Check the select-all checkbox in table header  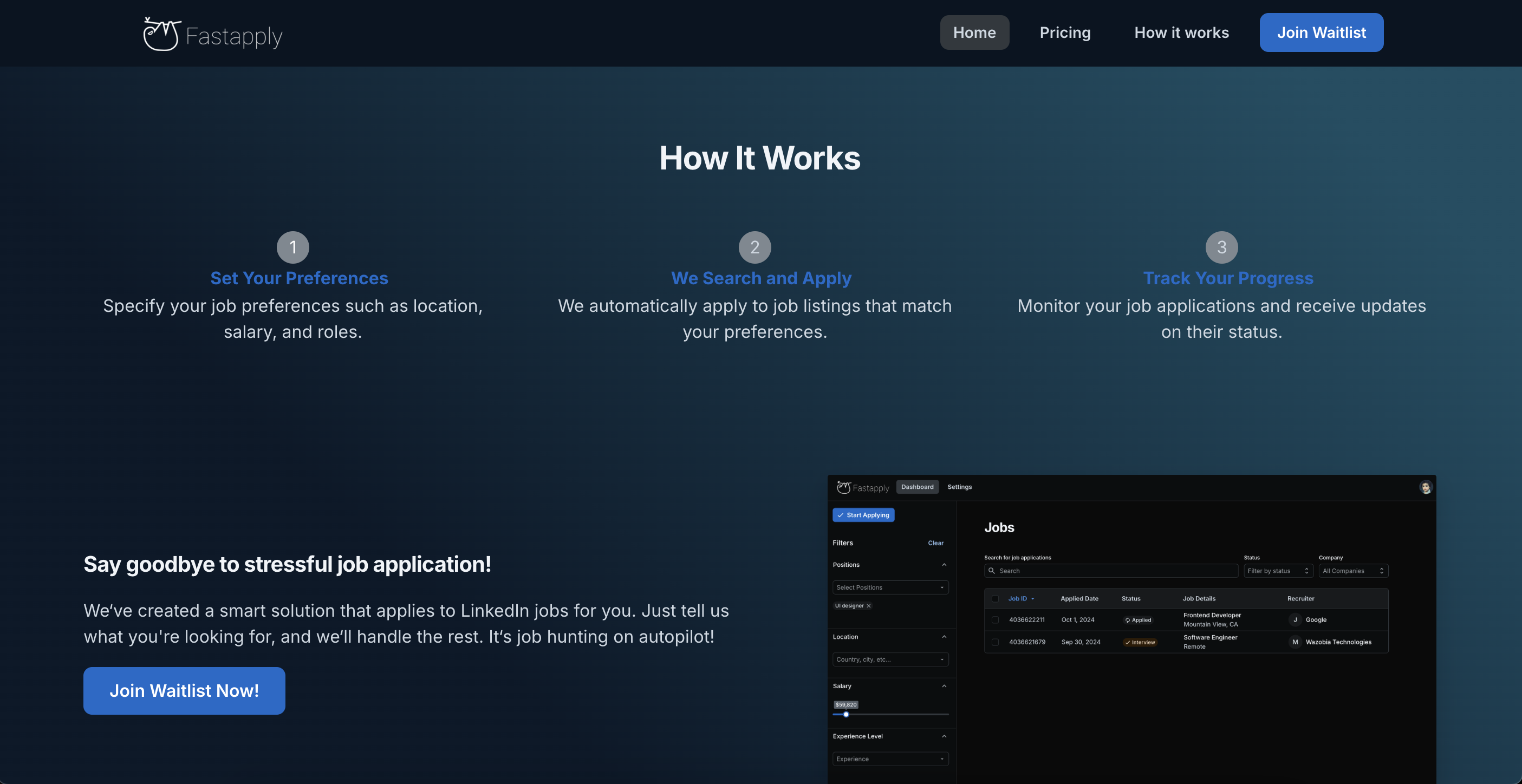click(x=995, y=598)
